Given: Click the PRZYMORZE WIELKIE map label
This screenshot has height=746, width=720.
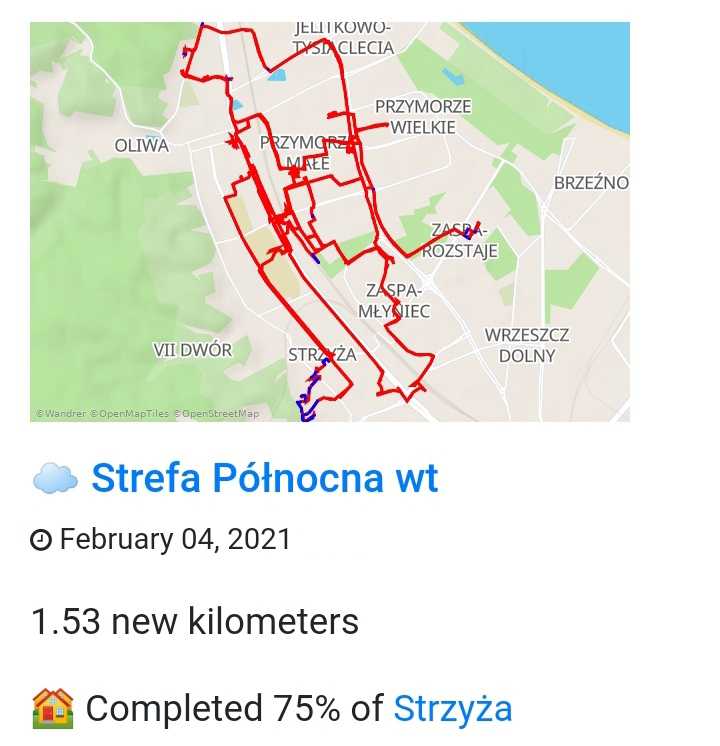Looking at the screenshot, I should point(423,117).
